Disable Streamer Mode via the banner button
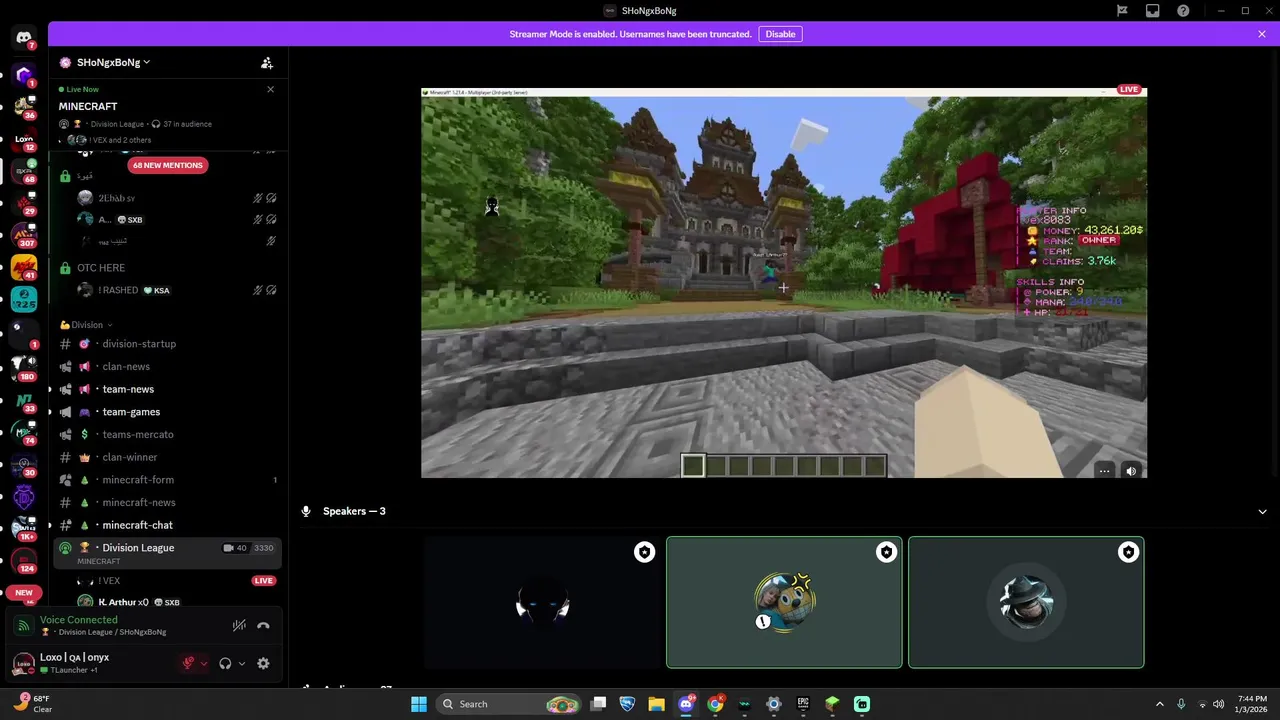Image resolution: width=1280 pixels, height=720 pixels. point(780,34)
